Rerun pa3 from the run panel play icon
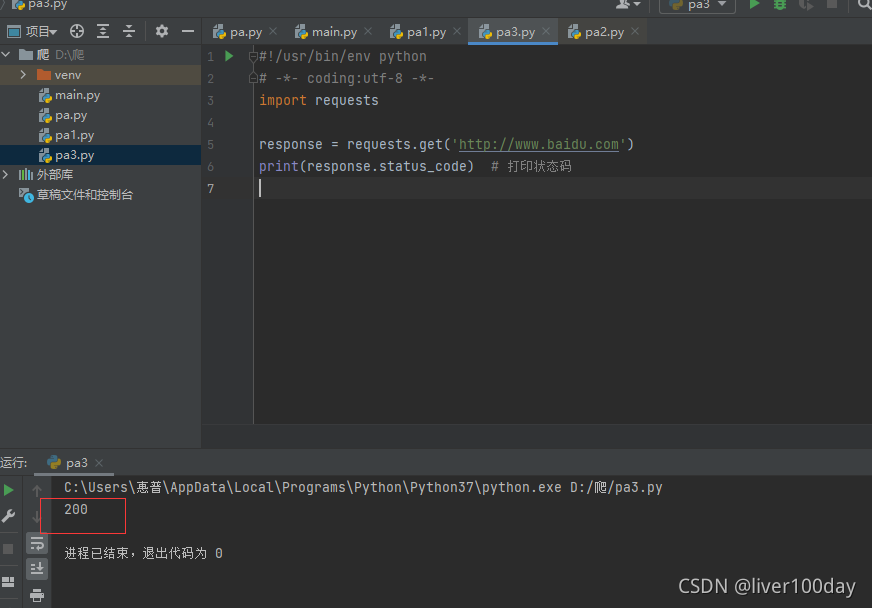 pos(8,490)
